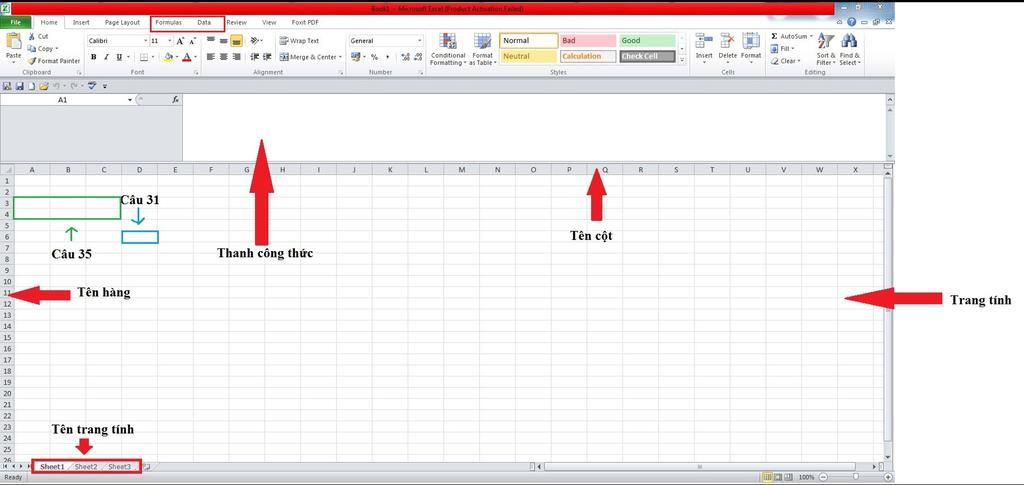Activate the Format Painter brush

tap(54, 61)
